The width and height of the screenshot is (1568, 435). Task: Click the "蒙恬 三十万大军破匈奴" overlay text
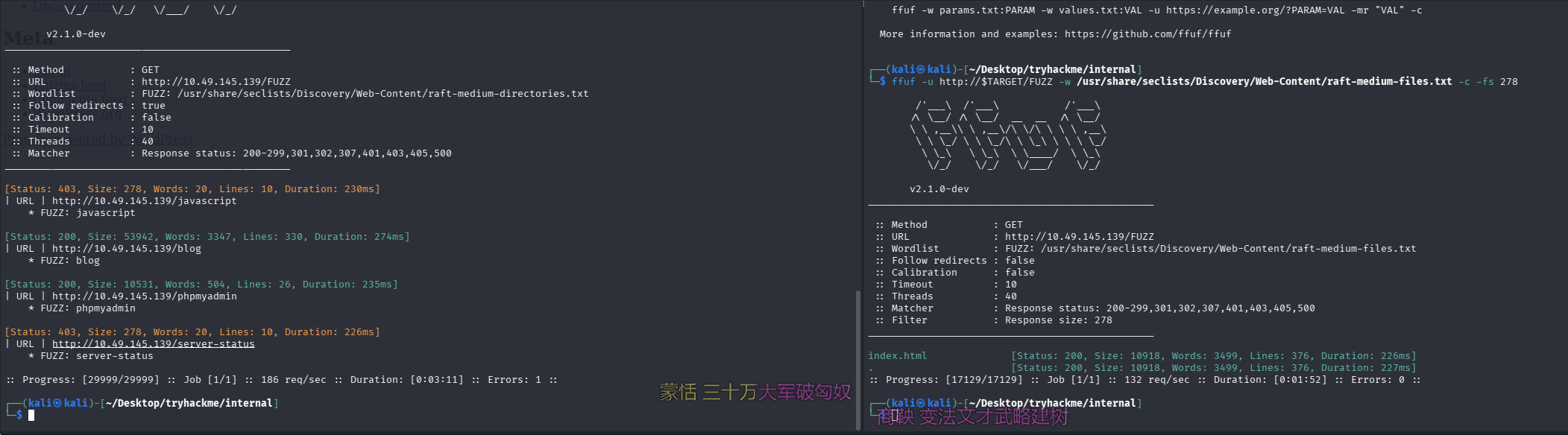755,392
